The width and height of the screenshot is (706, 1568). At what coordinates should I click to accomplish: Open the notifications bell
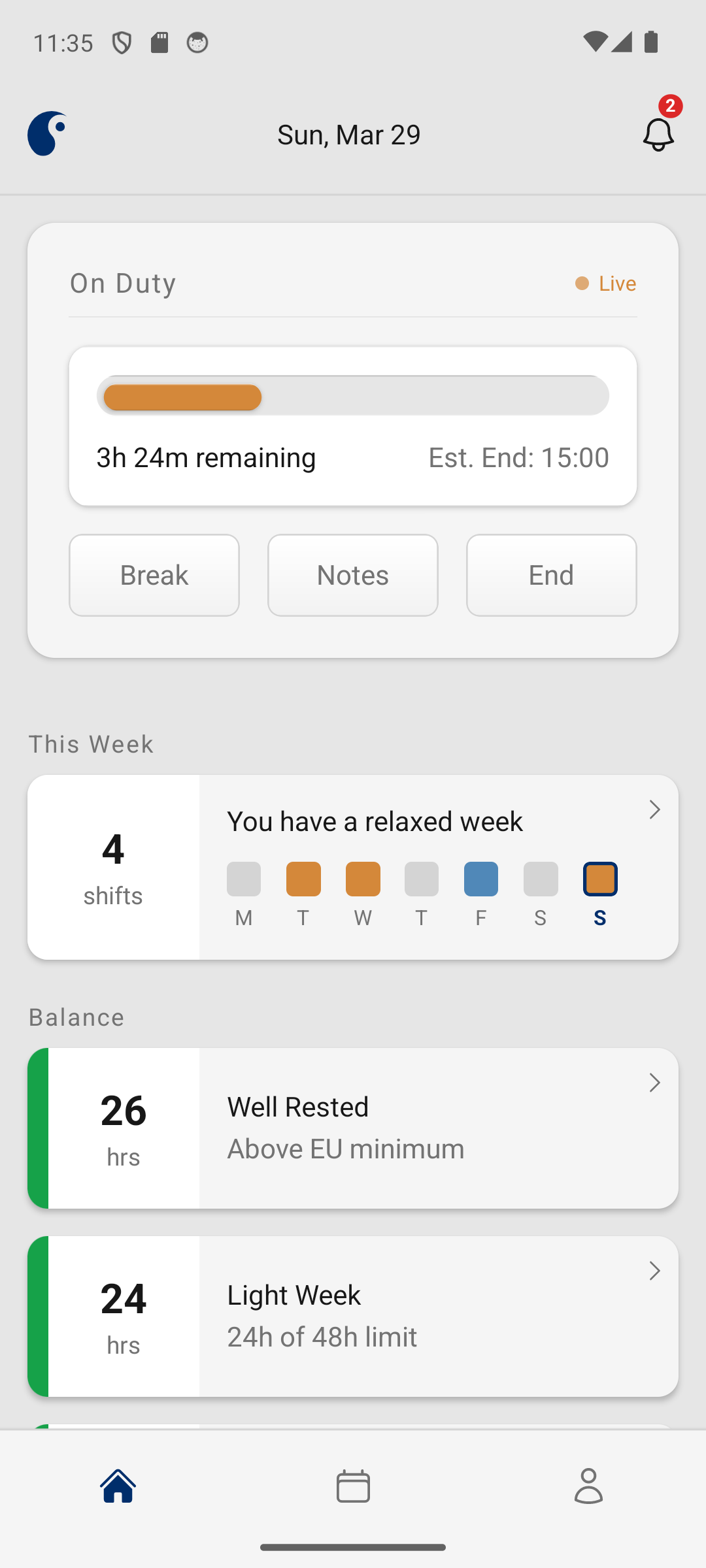tap(658, 134)
